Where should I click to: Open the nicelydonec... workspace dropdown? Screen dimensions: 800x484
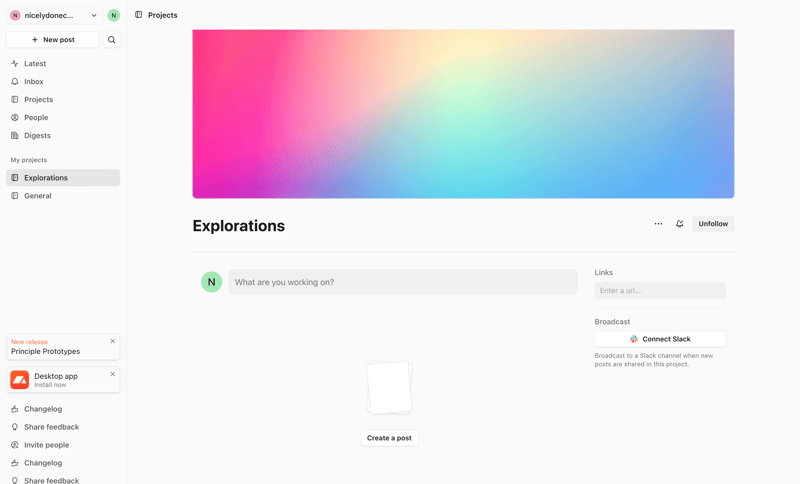click(54, 15)
